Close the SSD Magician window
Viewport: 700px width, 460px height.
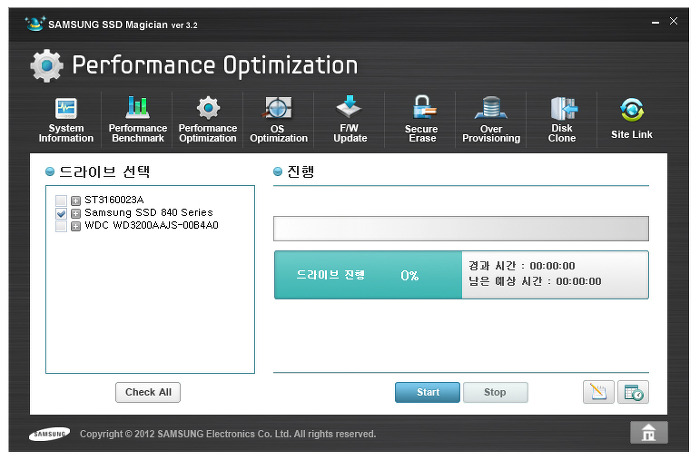click(673, 21)
